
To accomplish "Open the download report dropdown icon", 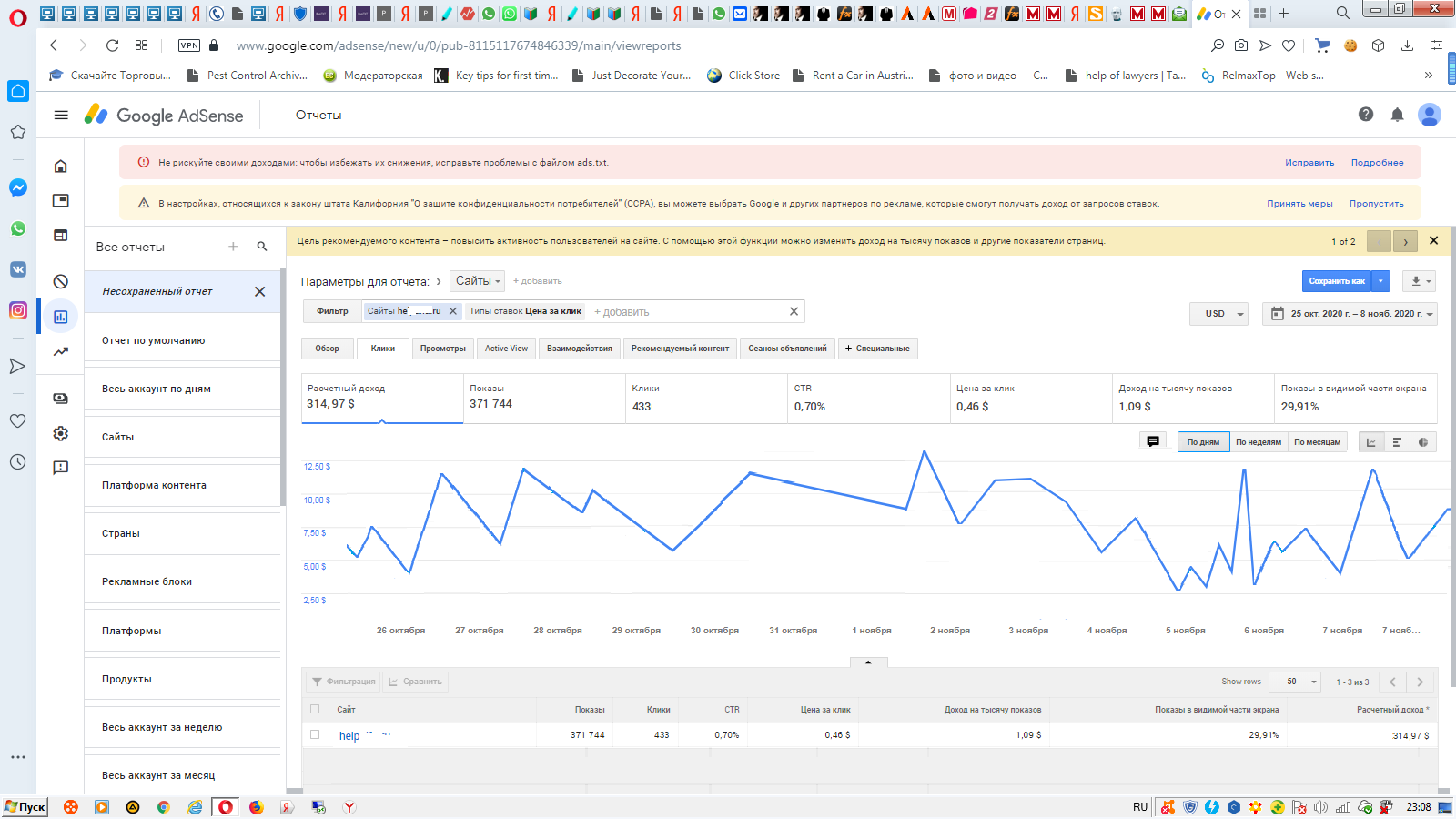I will [x=1418, y=281].
